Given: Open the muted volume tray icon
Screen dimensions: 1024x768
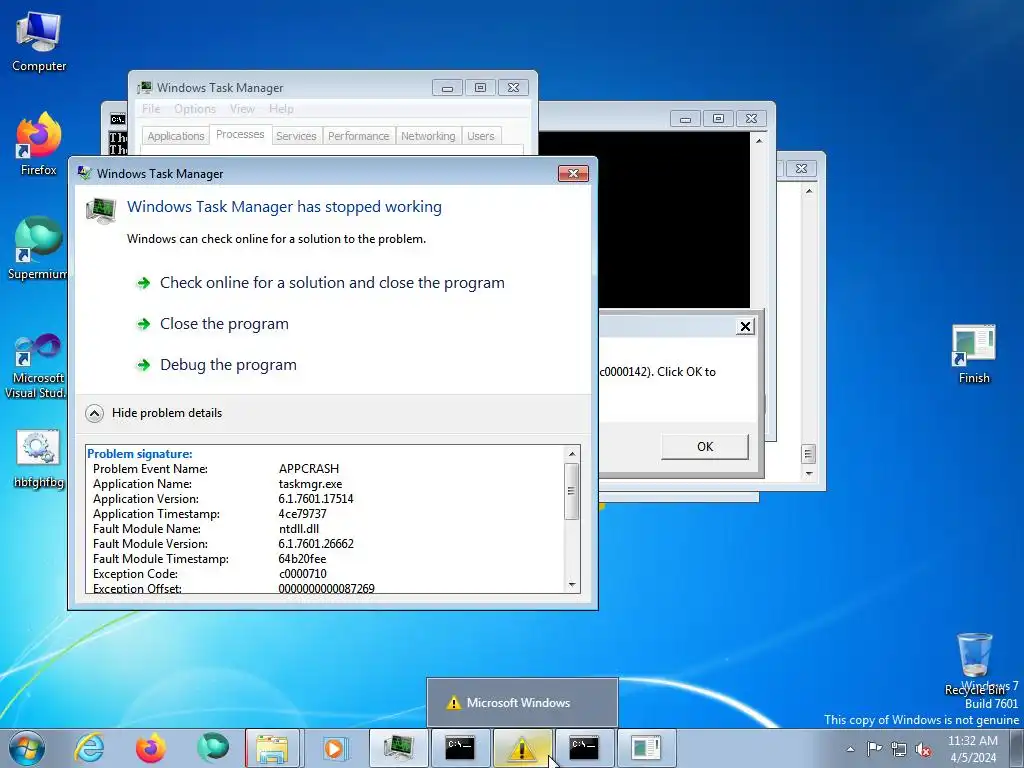Looking at the screenshot, I should (x=923, y=749).
